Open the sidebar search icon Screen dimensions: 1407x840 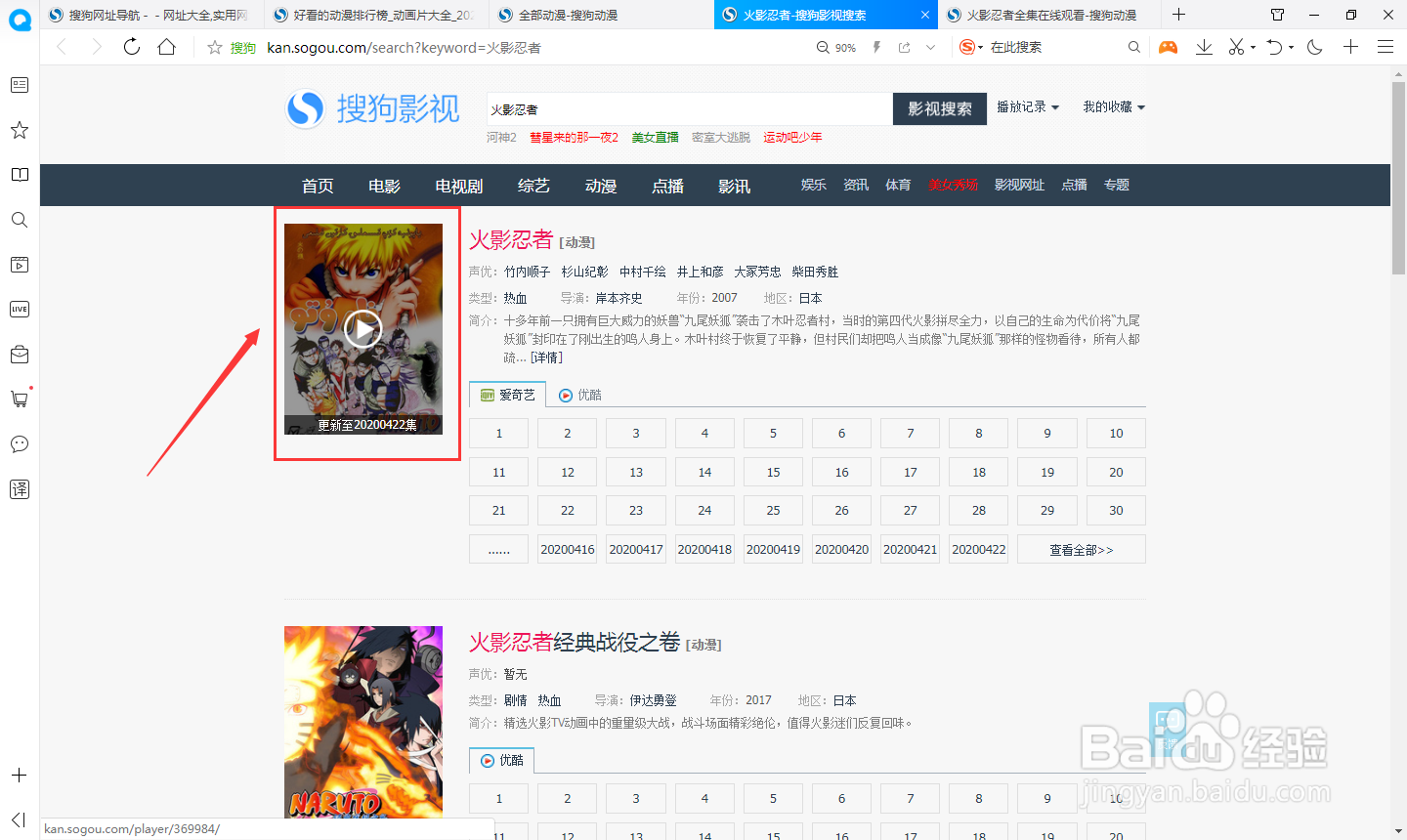point(20,220)
